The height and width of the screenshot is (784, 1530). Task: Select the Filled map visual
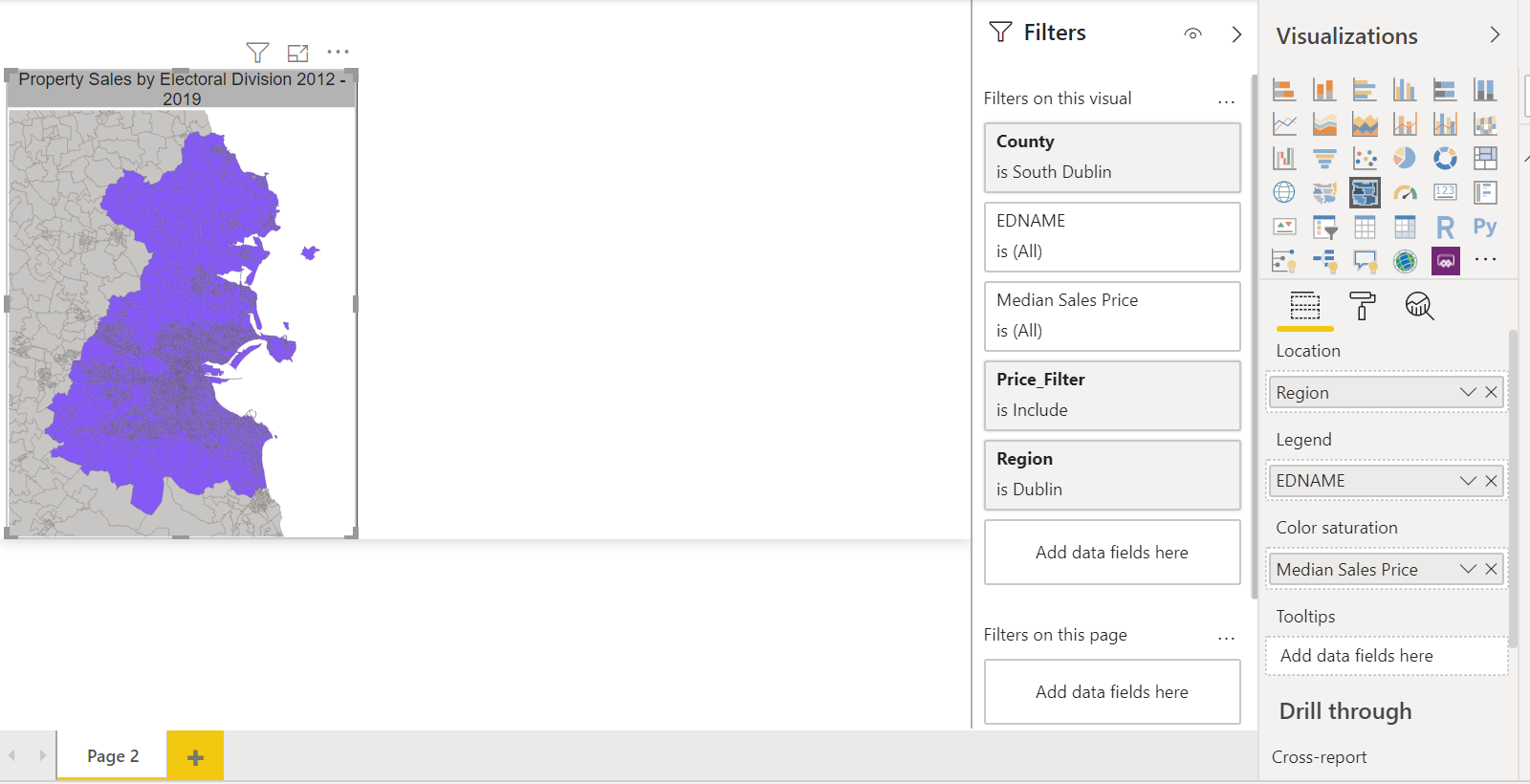pos(1324,192)
